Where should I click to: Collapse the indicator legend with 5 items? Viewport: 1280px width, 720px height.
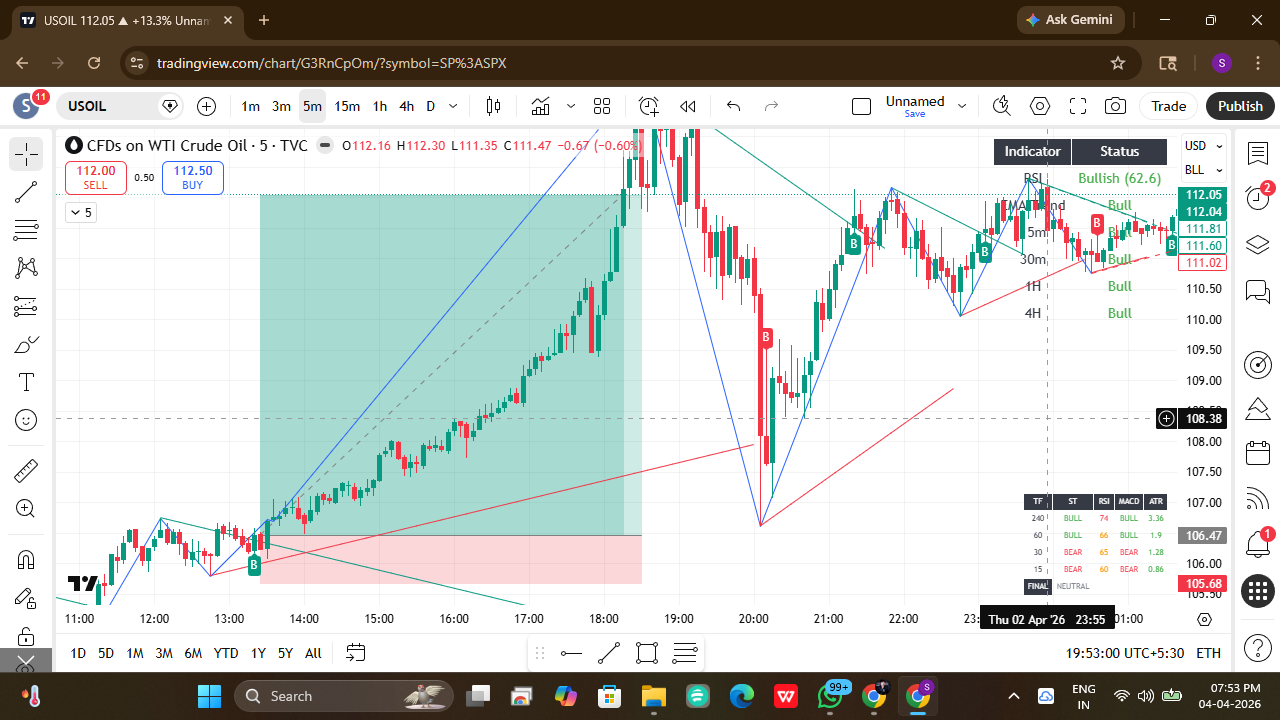[80, 212]
